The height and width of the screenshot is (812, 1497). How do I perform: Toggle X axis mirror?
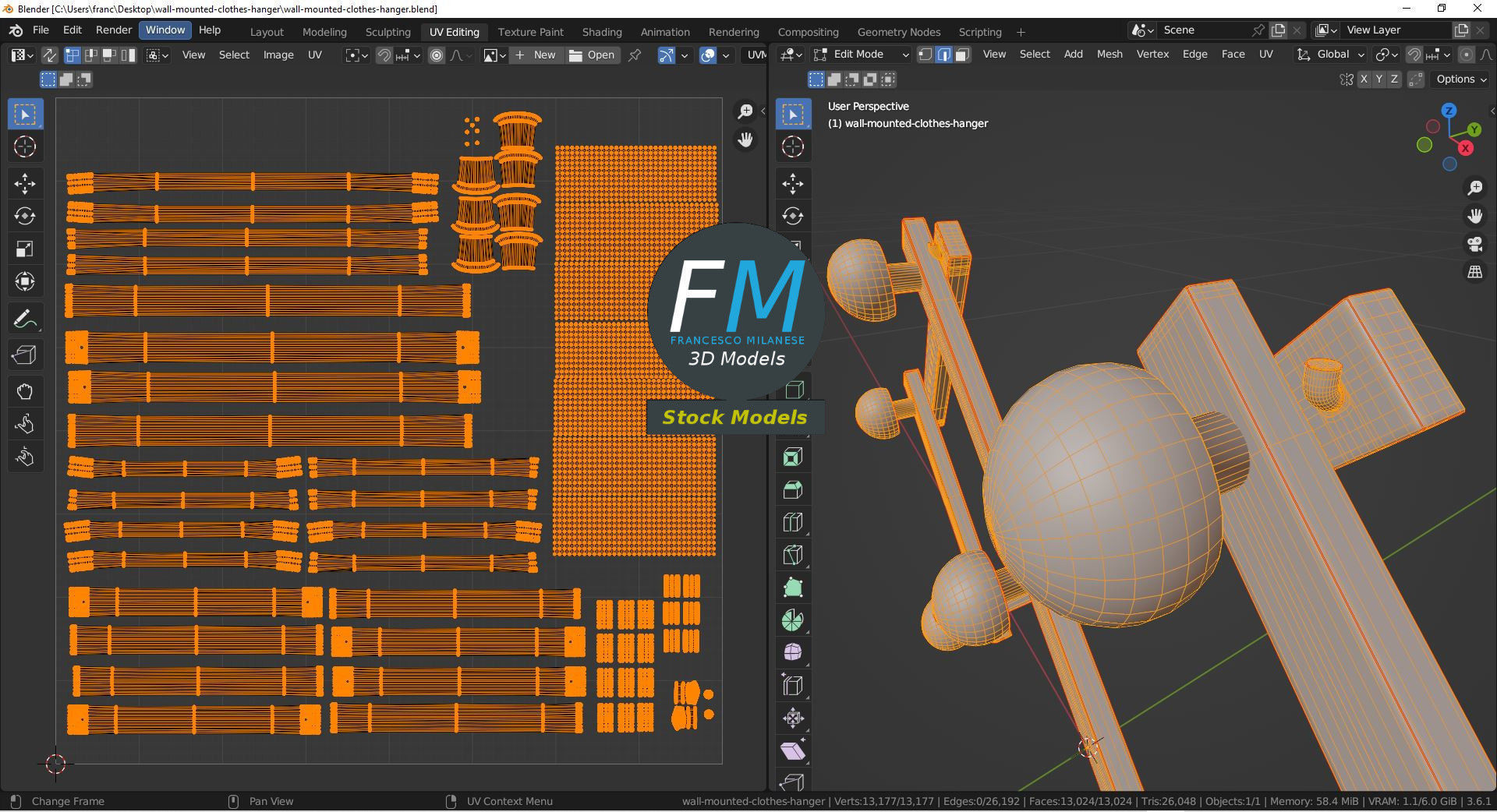point(1364,79)
